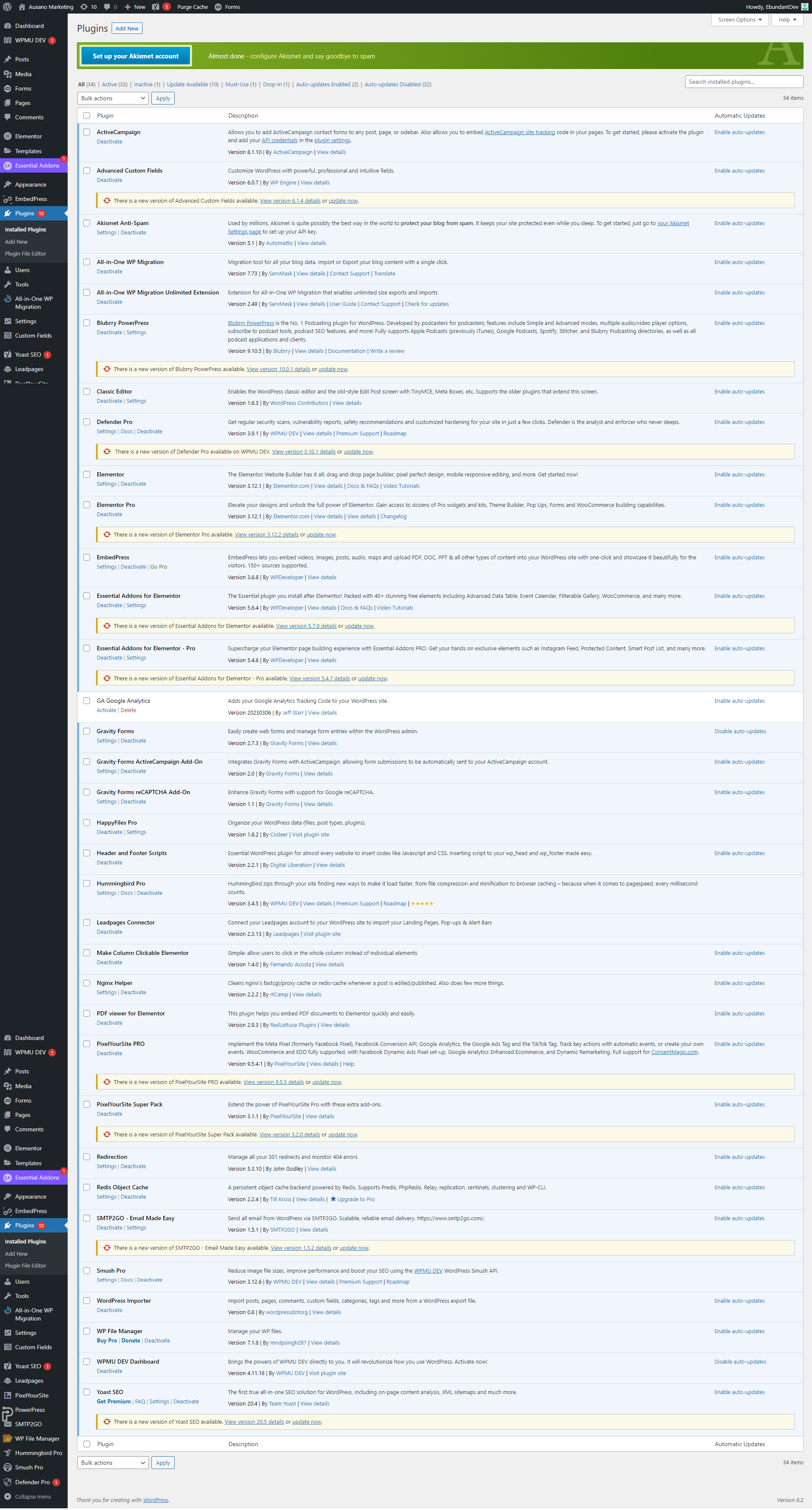Open Elementor from the sidebar menu icon
The height and width of the screenshot is (1510, 812).
click(x=8, y=136)
